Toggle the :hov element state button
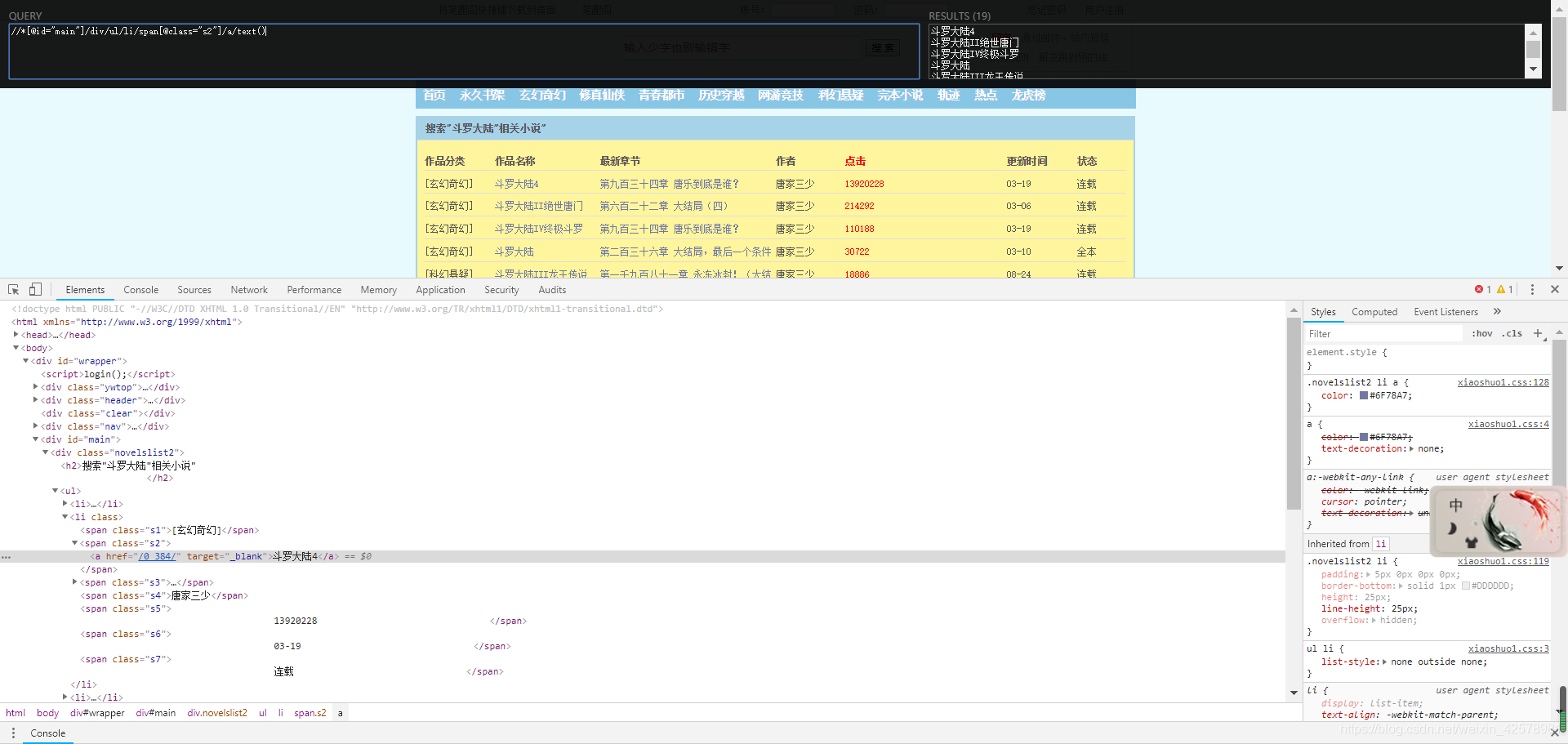The height and width of the screenshot is (744, 1568). 1482,333
